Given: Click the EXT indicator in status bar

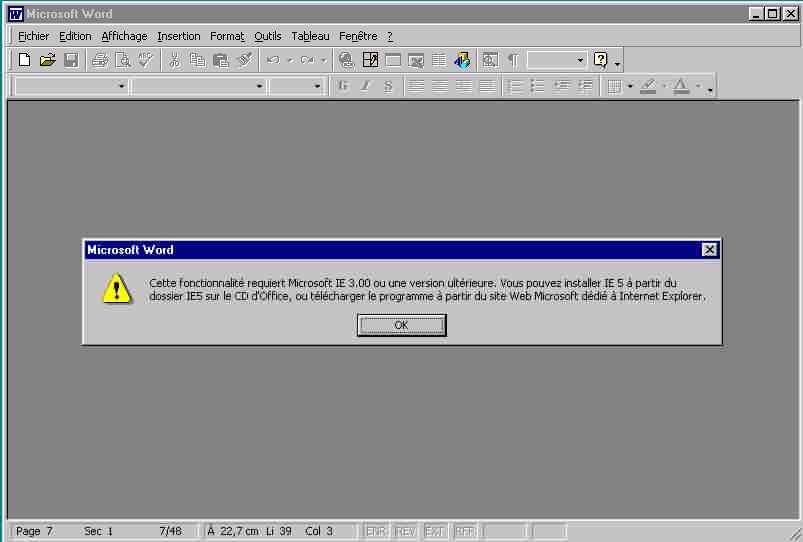Looking at the screenshot, I should pos(435,532).
